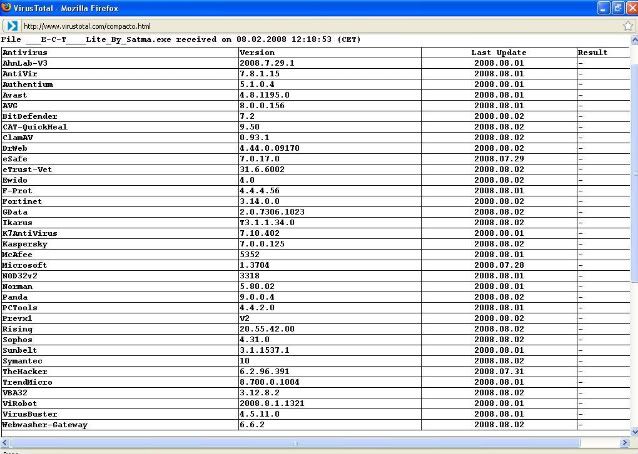638x454 pixels.
Task: Select the Avast antivirus name
Action: pos(15,95)
